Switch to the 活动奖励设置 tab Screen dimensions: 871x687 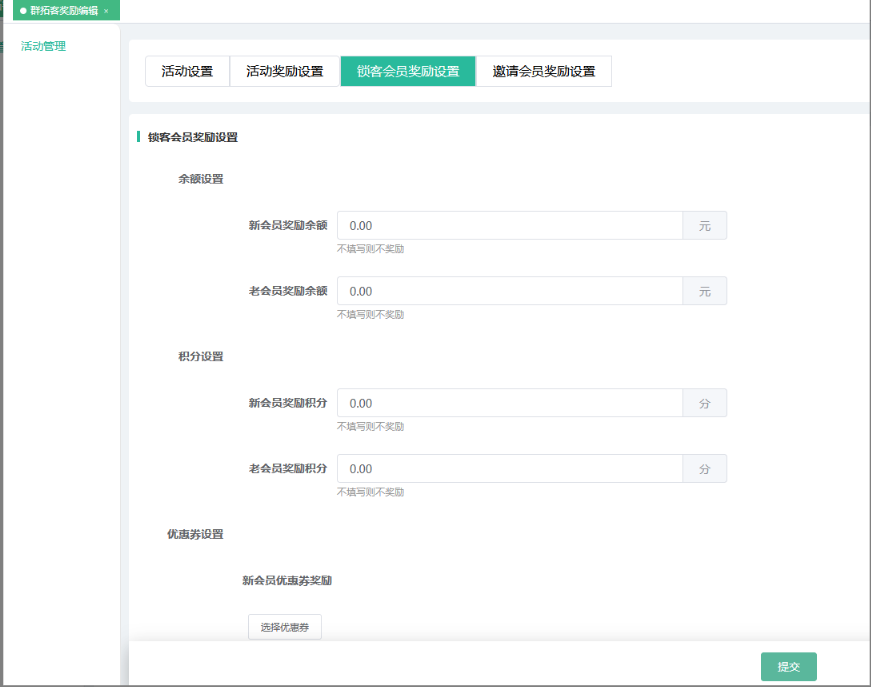coord(284,72)
